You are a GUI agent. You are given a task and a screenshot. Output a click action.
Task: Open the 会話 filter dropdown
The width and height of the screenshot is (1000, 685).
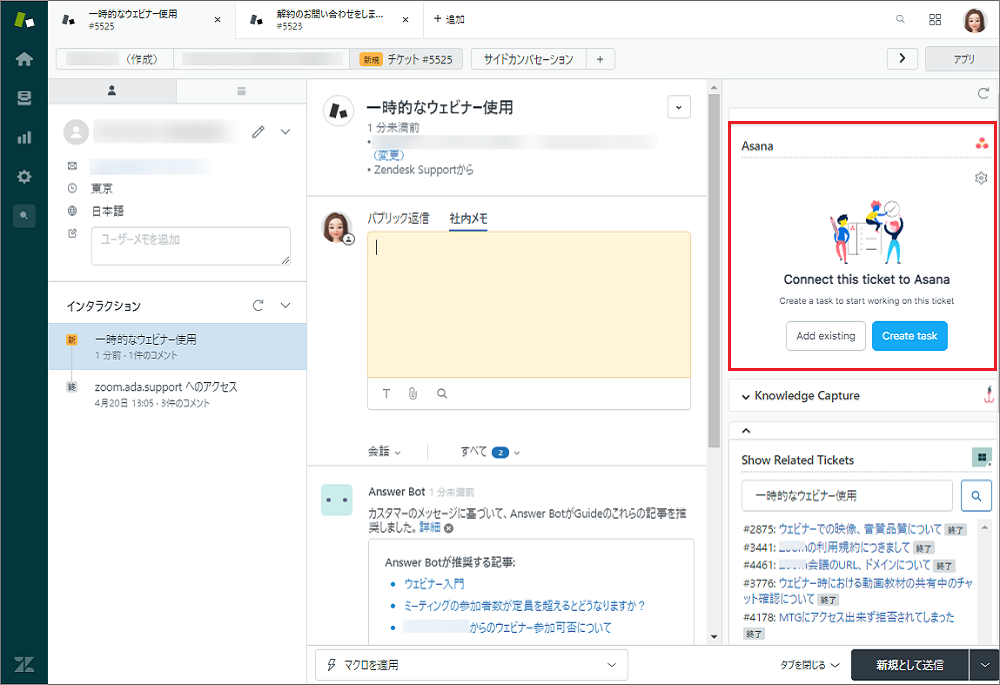coord(384,452)
